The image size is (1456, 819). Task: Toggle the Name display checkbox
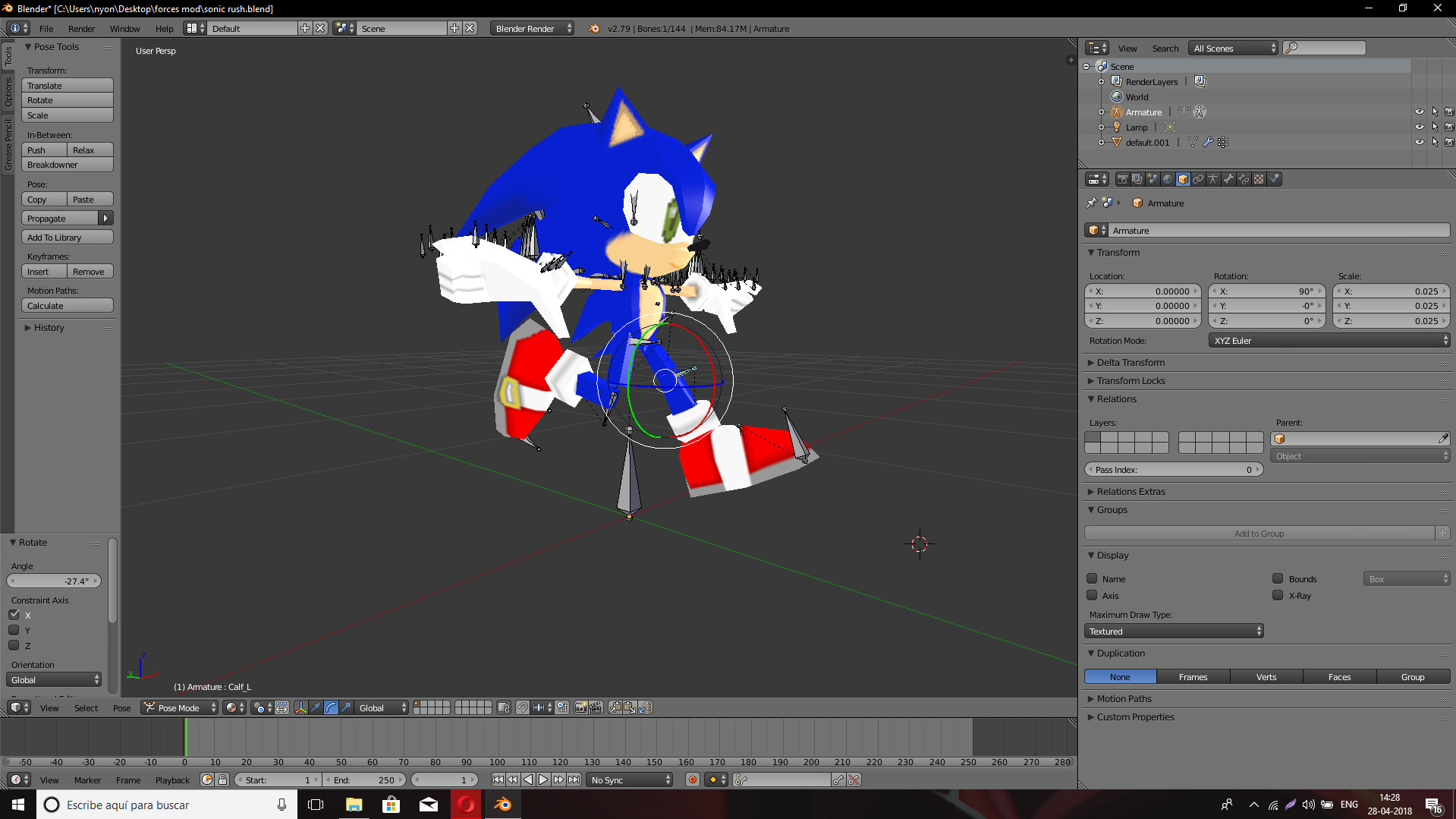click(1092, 578)
